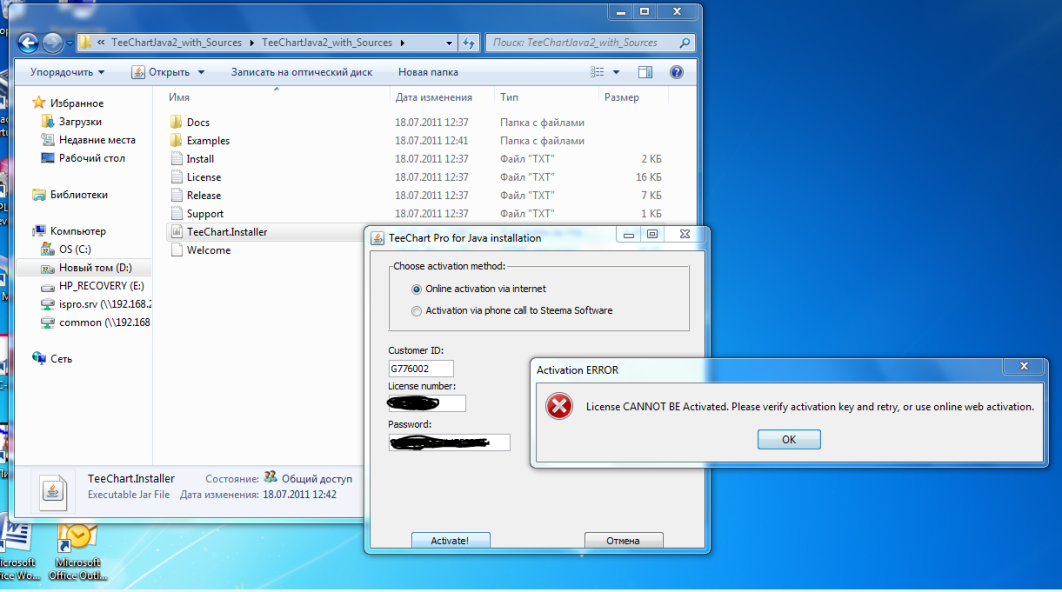Expand the view options dropdown arrow
This screenshot has height=592, width=1062.
(616, 72)
